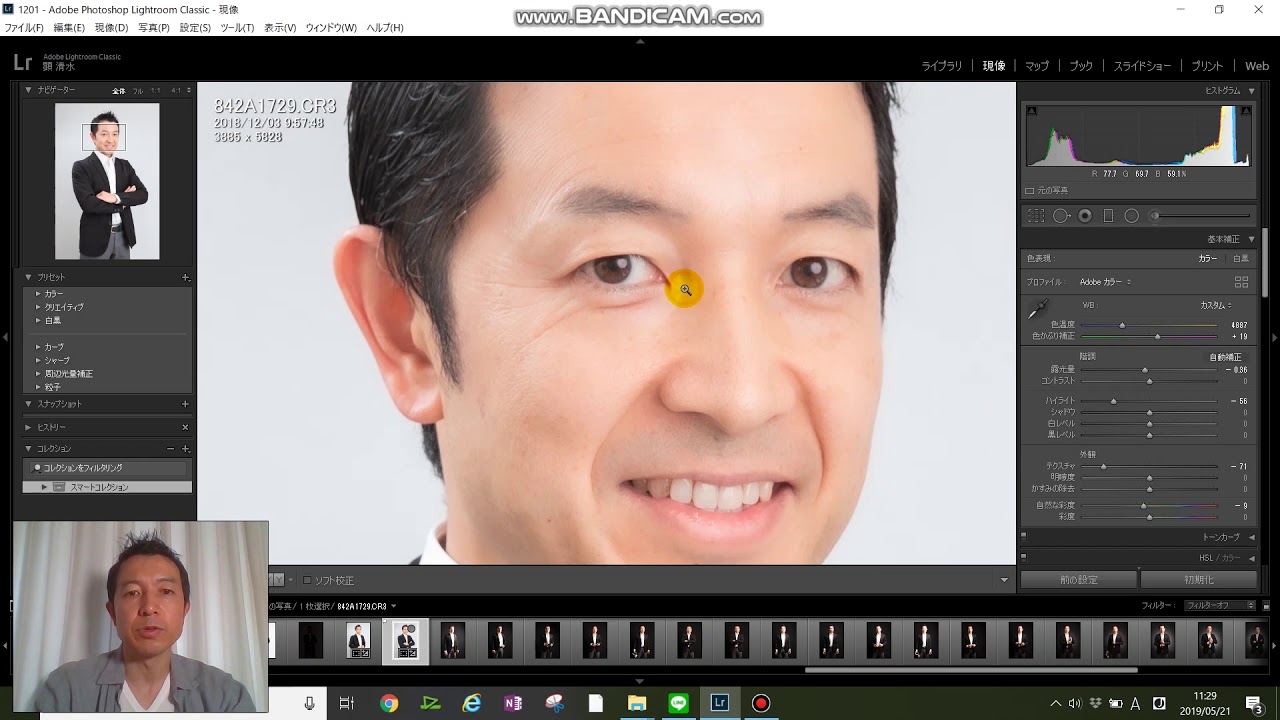Open LINE app from the taskbar
The width and height of the screenshot is (1280, 720).
coord(679,703)
